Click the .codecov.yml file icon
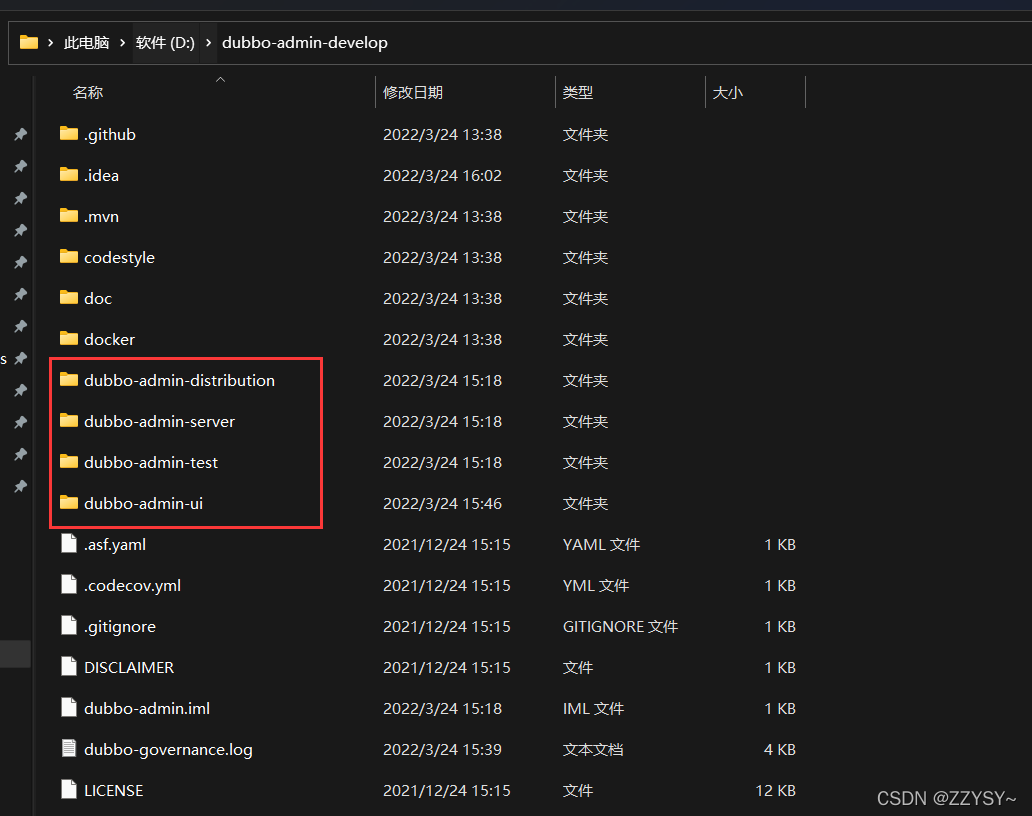This screenshot has width=1032, height=816. (68, 584)
